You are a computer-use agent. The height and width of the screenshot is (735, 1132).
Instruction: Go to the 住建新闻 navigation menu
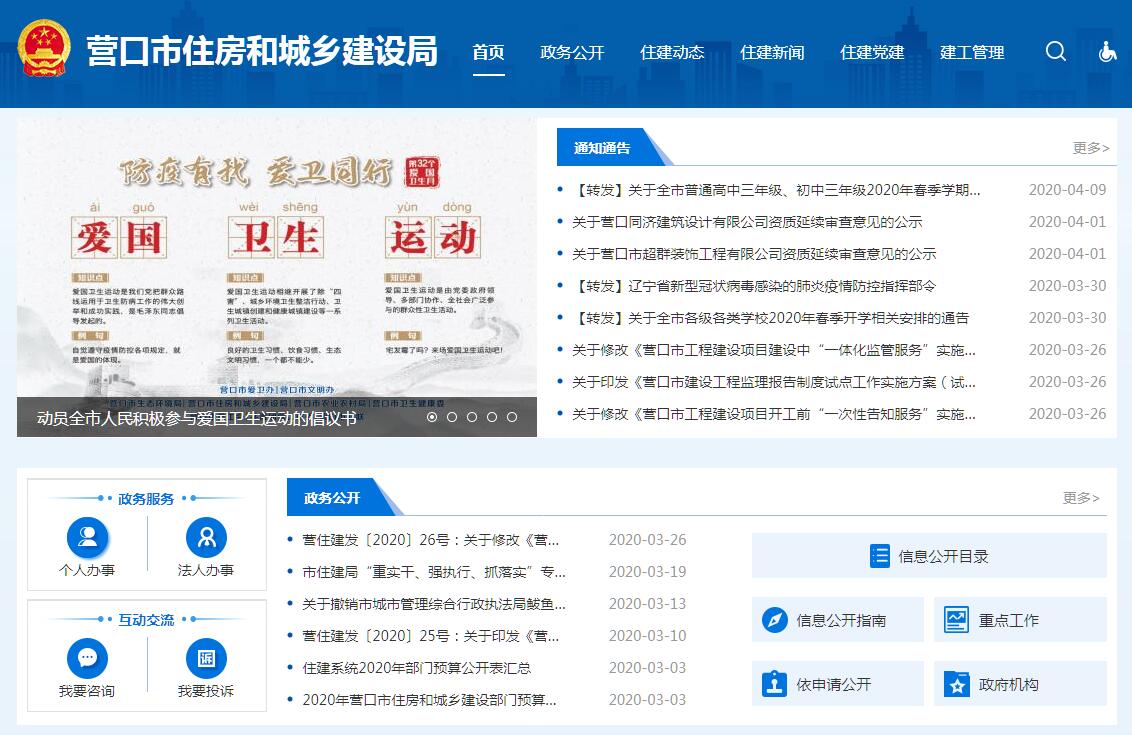772,53
